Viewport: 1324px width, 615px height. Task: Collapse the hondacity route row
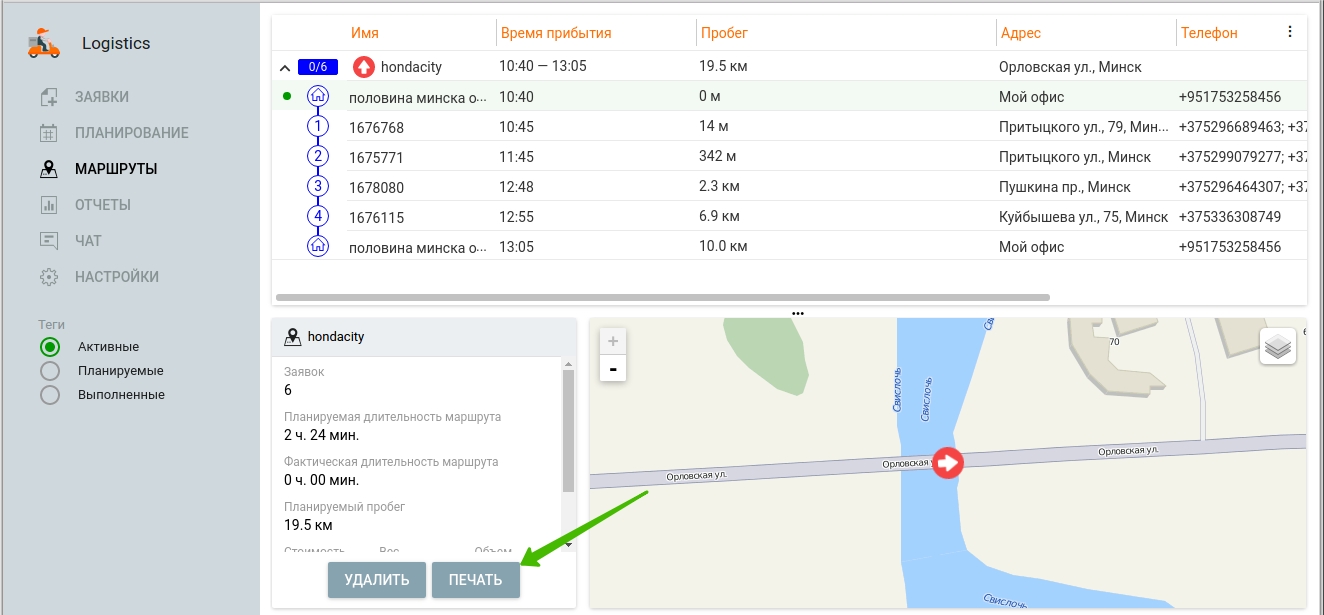pyautogui.click(x=285, y=68)
